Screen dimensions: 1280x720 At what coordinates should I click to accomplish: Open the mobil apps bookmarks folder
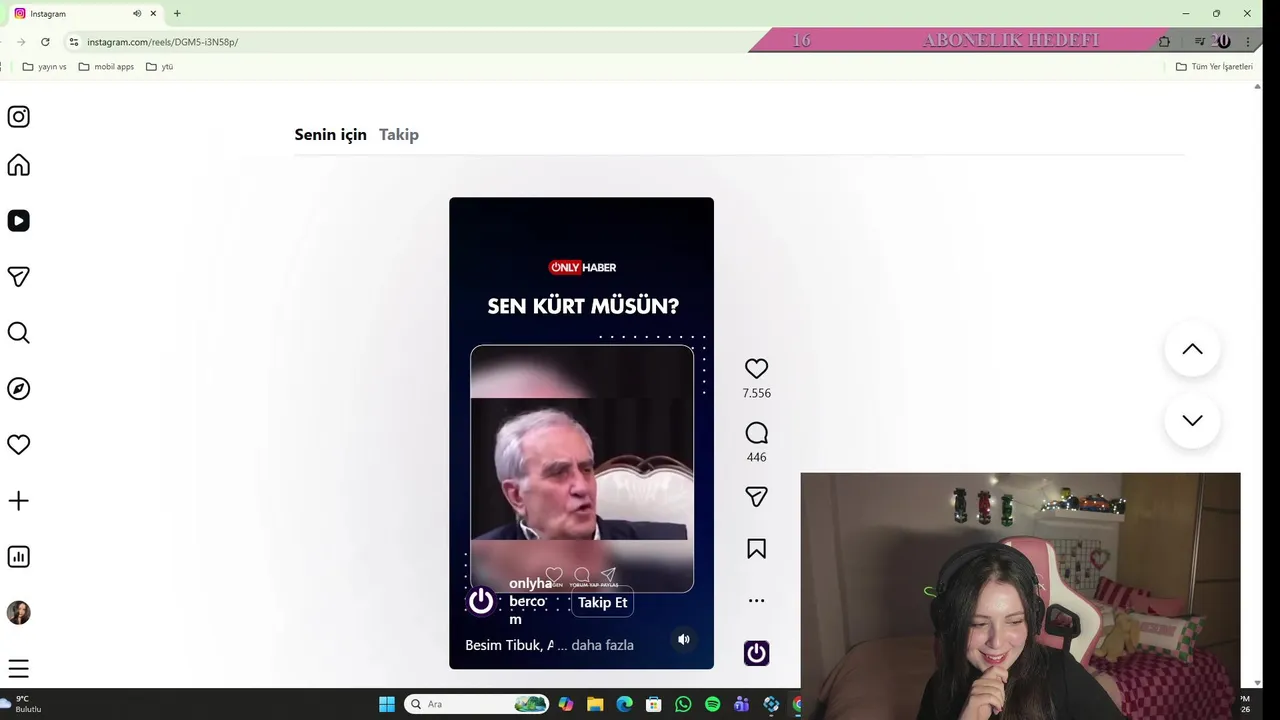[106, 67]
